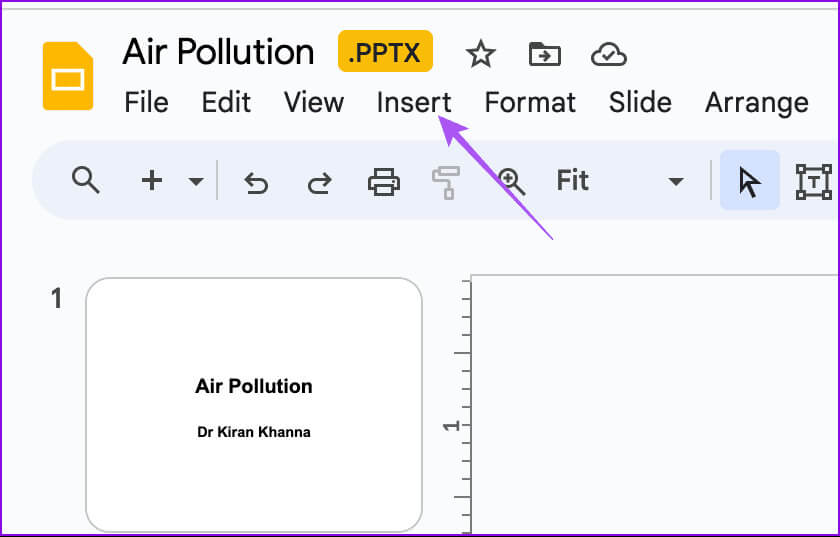
Task: Click the search menus magnifier icon
Action: 86,181
